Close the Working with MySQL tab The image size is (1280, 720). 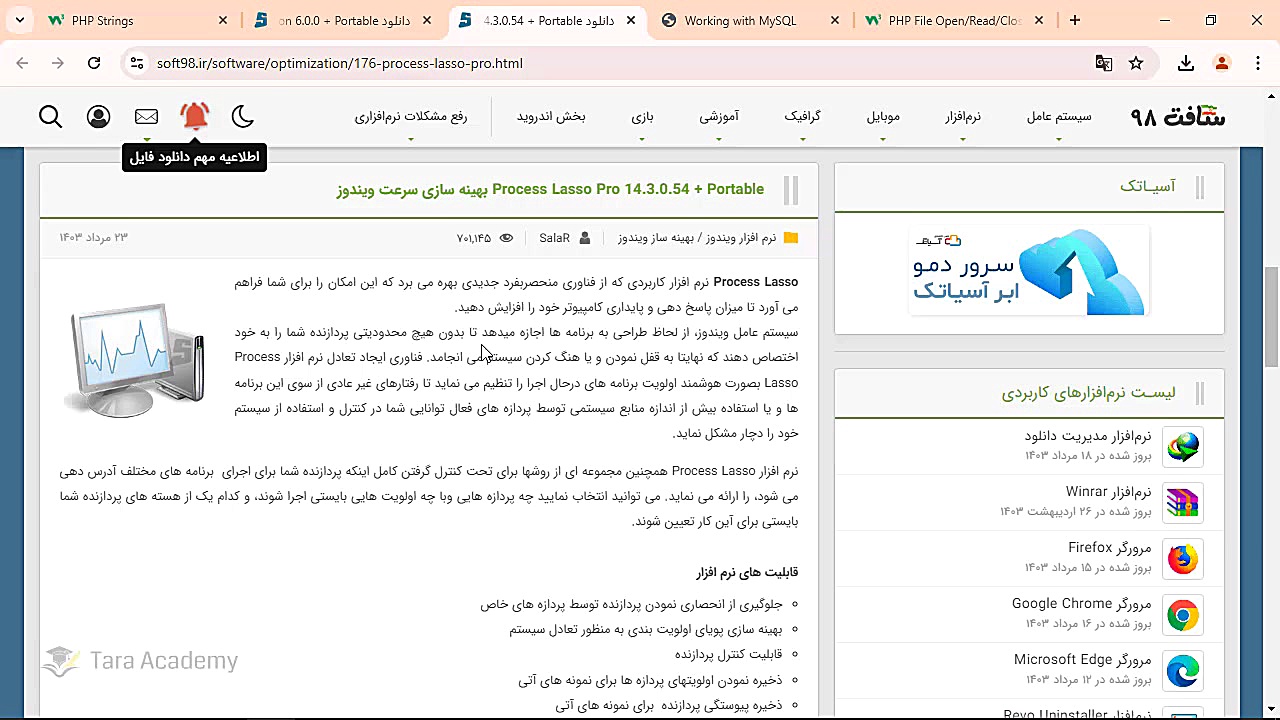[x=833, y=20]
